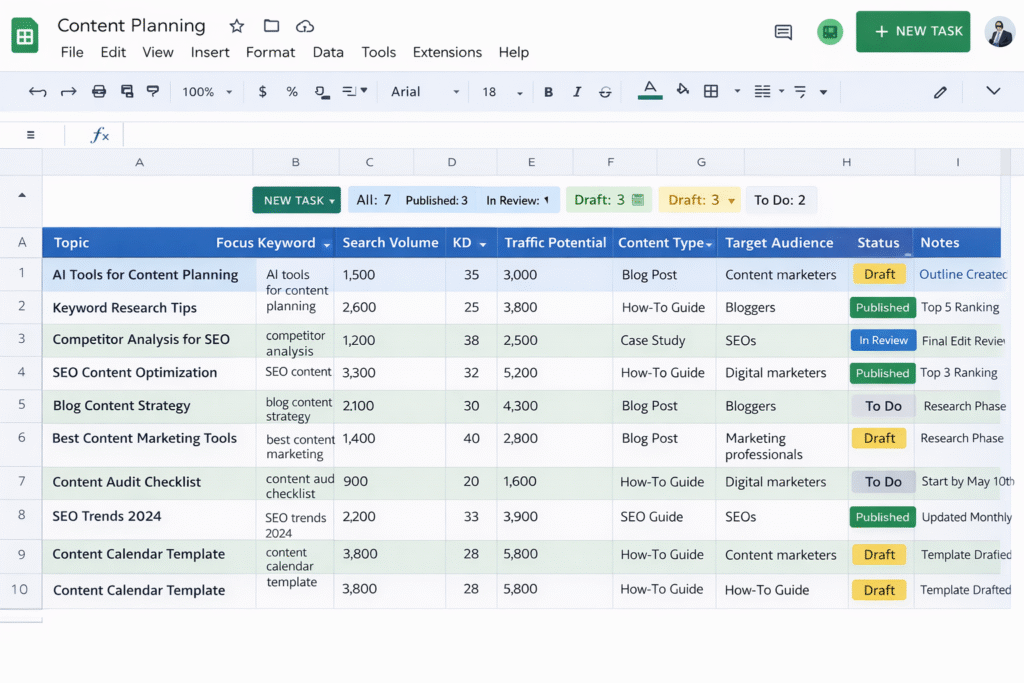Click the green NEW TASK button at top right
This screenshot has height=683, width=1024.
coord(912,31)
